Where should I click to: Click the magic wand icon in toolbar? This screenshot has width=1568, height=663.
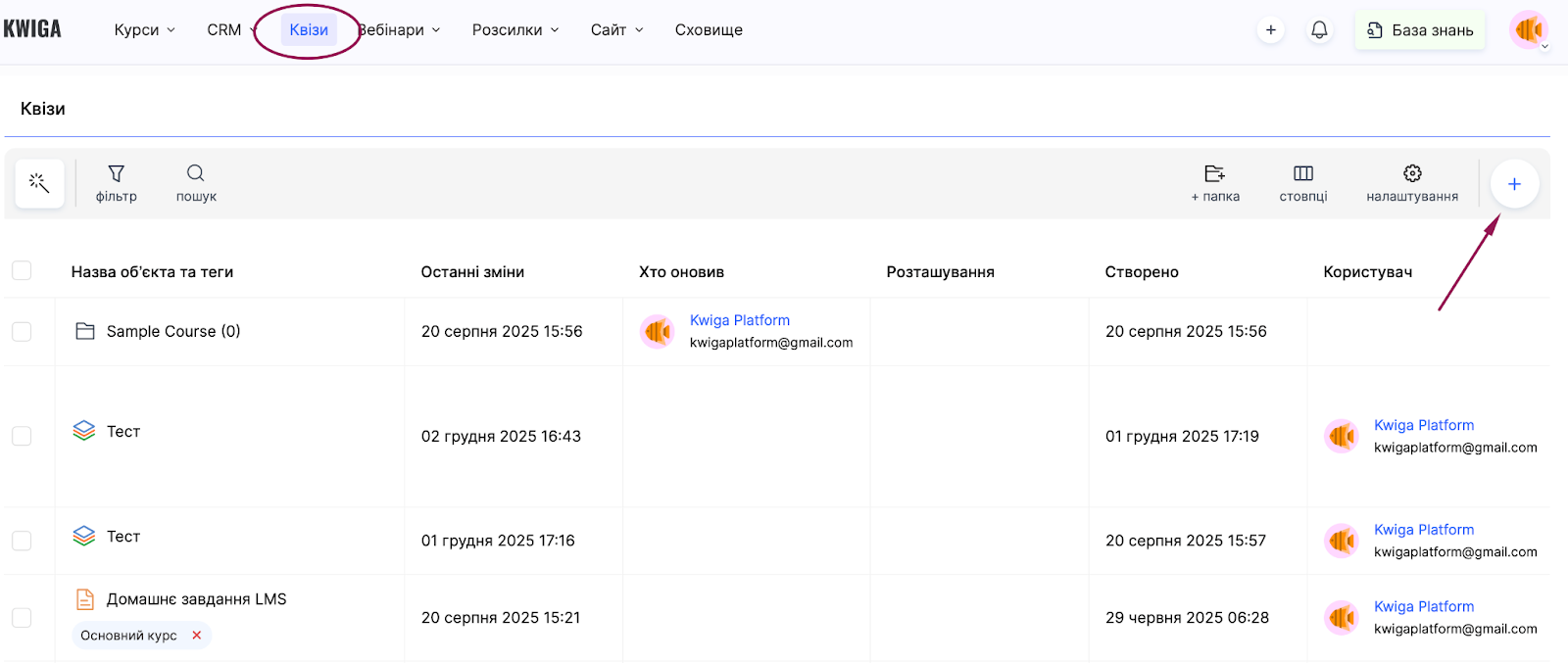pos(39,183)
